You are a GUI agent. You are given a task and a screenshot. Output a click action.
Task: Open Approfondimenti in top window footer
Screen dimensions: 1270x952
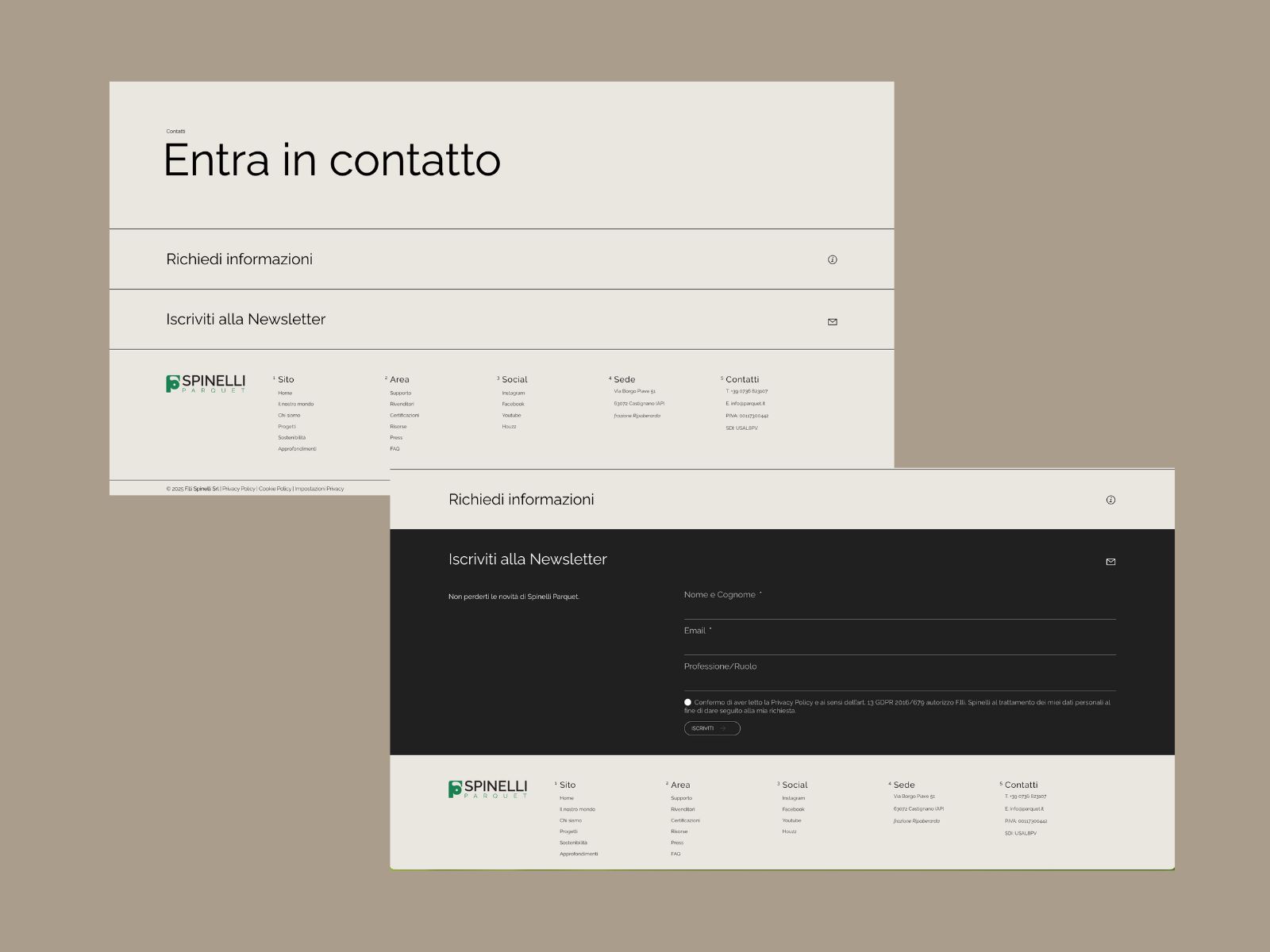click(297, 448)
